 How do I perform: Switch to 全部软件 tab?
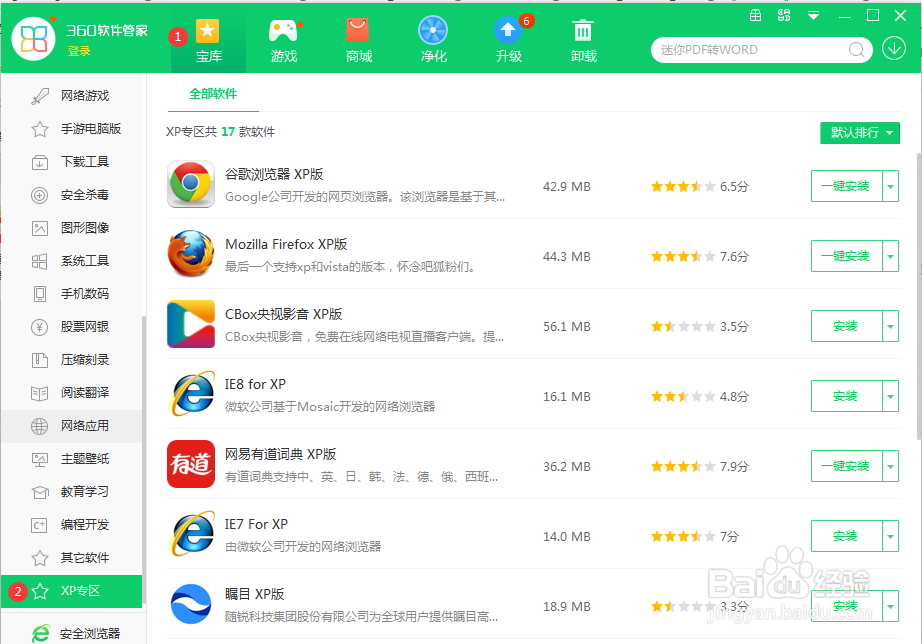pyautogui.click(x=213, y=94)
